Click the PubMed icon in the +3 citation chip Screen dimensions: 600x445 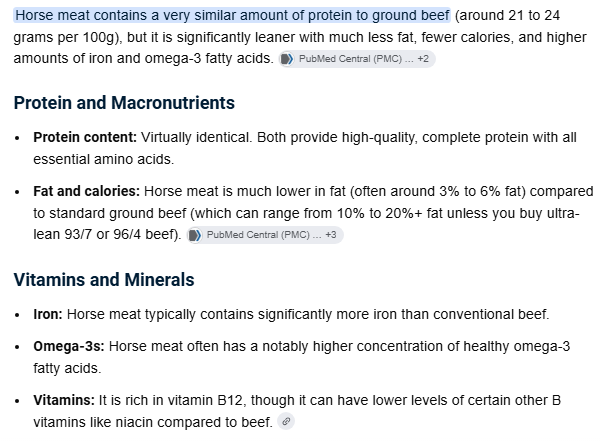coord(195,235)
